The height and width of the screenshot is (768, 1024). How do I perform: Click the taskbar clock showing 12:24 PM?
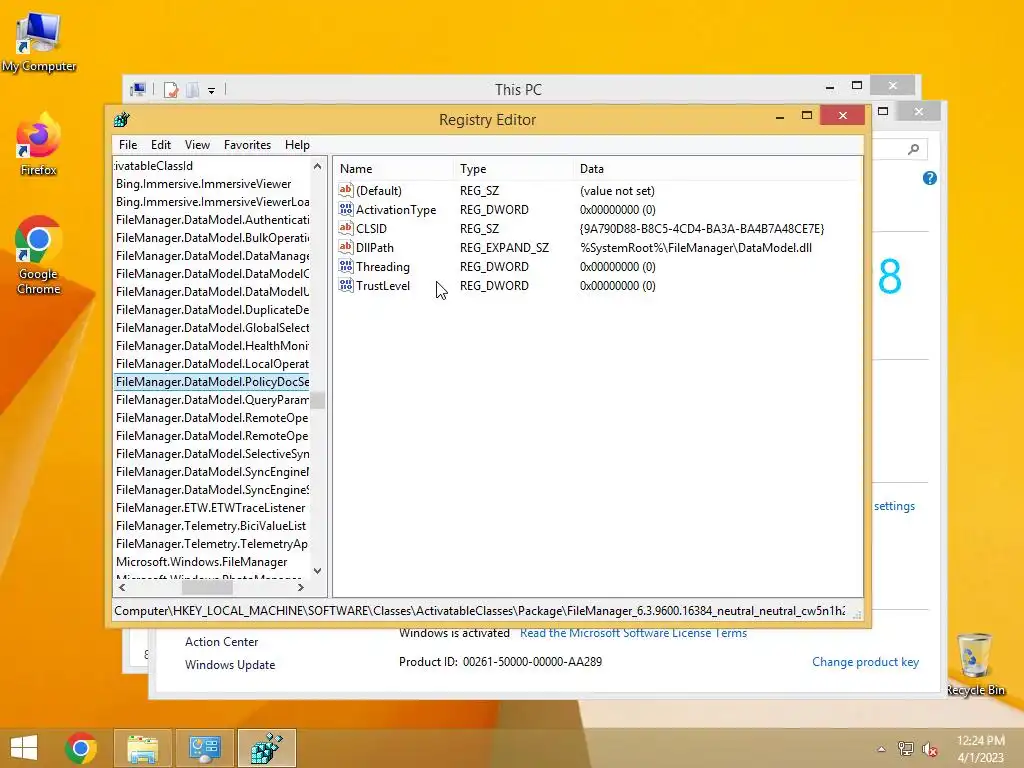980,749
